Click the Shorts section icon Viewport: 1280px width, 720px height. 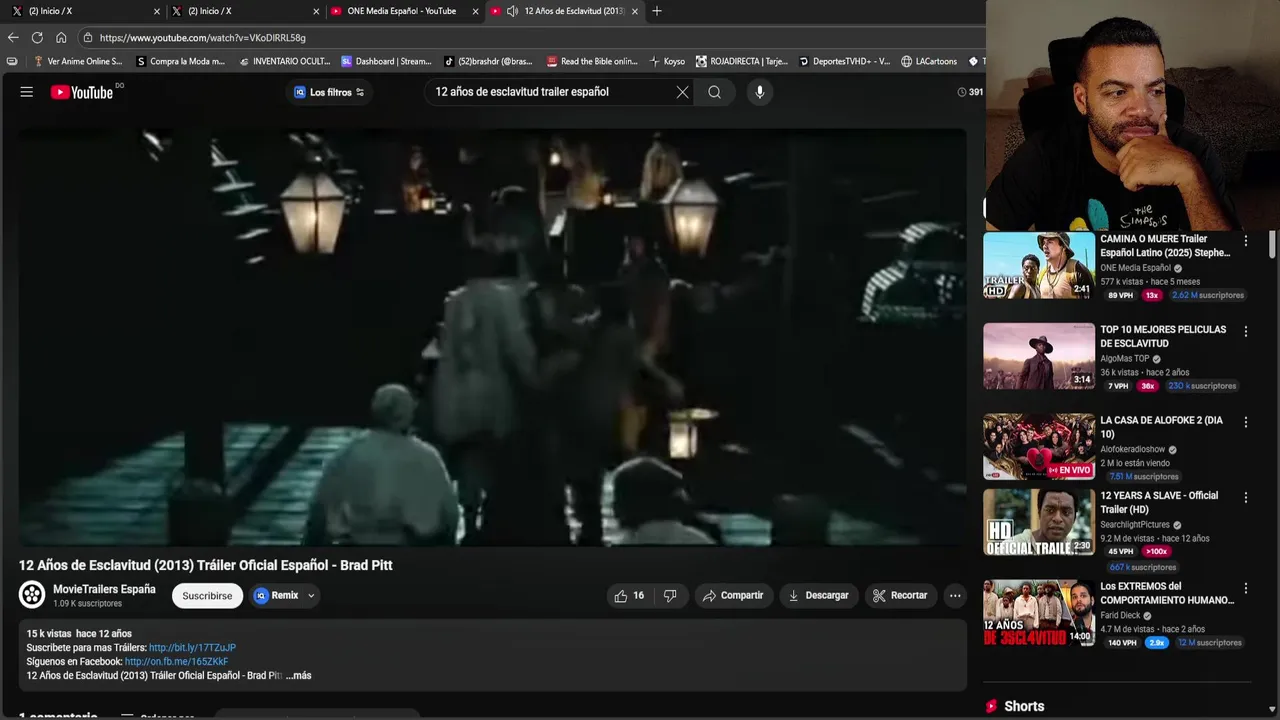click(x=991, y=706)
